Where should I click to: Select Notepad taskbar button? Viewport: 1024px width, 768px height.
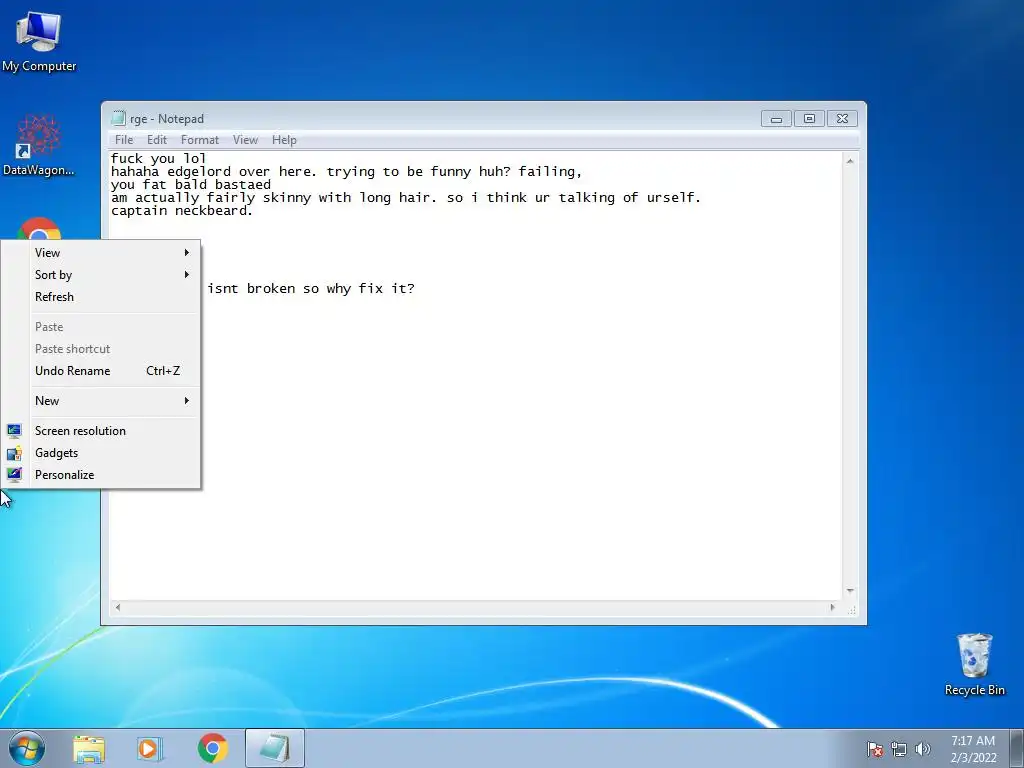(x=275, y=748)
